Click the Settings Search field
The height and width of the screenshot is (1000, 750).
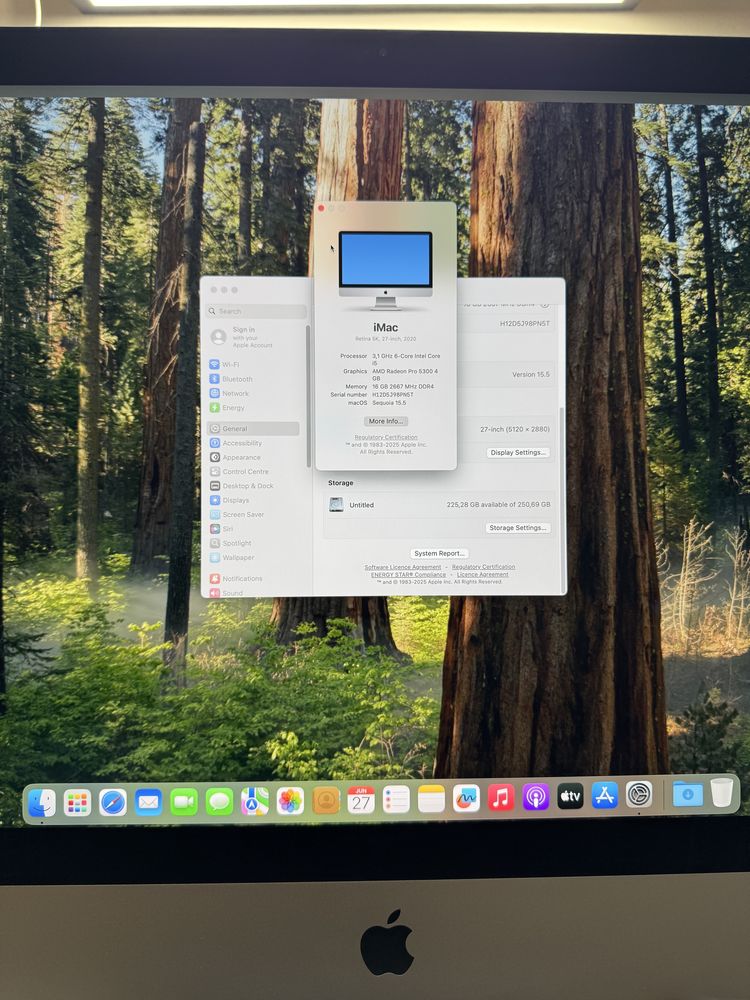pyautogui.click(x=256, y=311)
